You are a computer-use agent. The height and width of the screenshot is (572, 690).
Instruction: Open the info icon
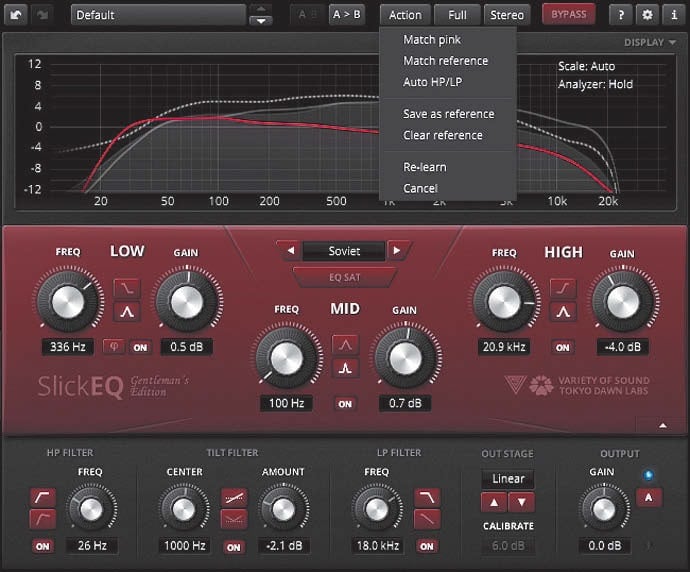click(674, 15)
